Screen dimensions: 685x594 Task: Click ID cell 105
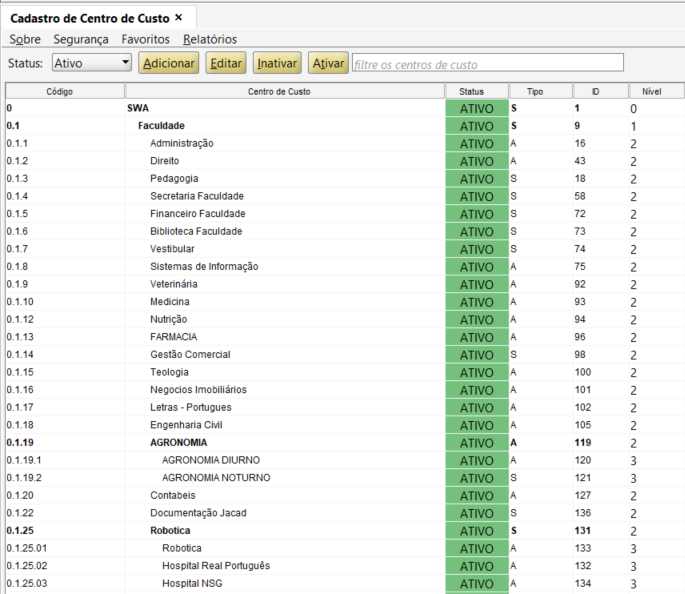coord(601,425)
